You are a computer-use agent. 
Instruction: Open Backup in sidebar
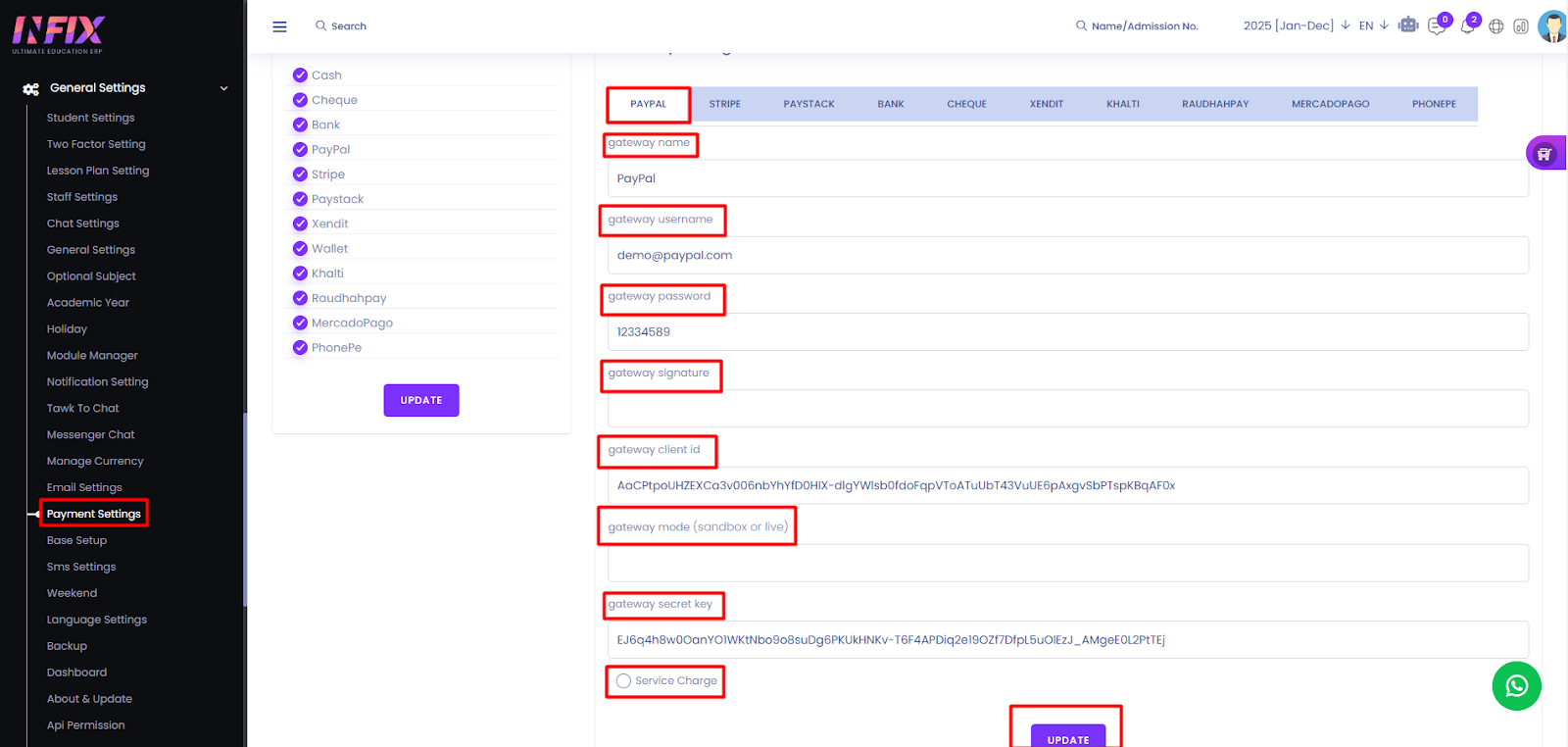point(67,646)
